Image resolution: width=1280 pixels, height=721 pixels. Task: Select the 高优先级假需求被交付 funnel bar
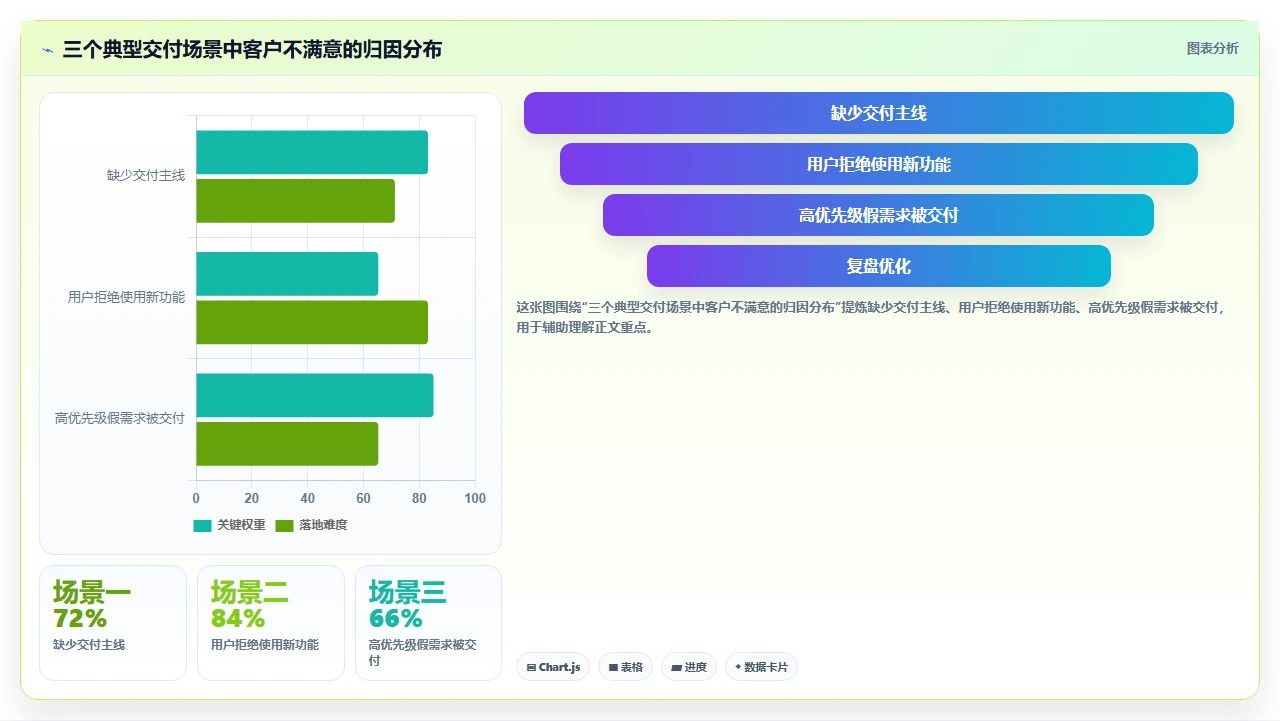(x=878, y=215)
